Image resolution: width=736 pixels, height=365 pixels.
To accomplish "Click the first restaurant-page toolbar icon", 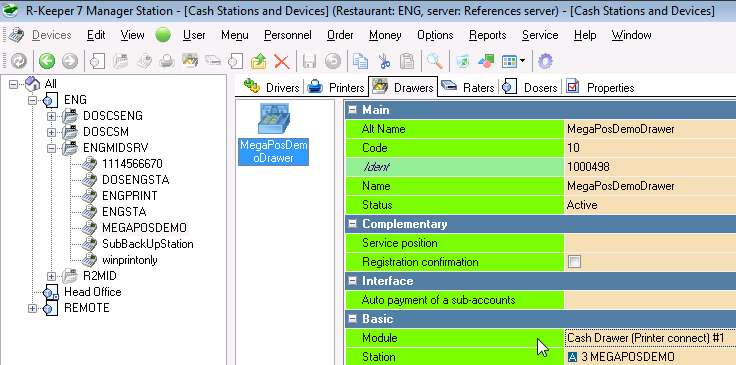I will point(97,61).
